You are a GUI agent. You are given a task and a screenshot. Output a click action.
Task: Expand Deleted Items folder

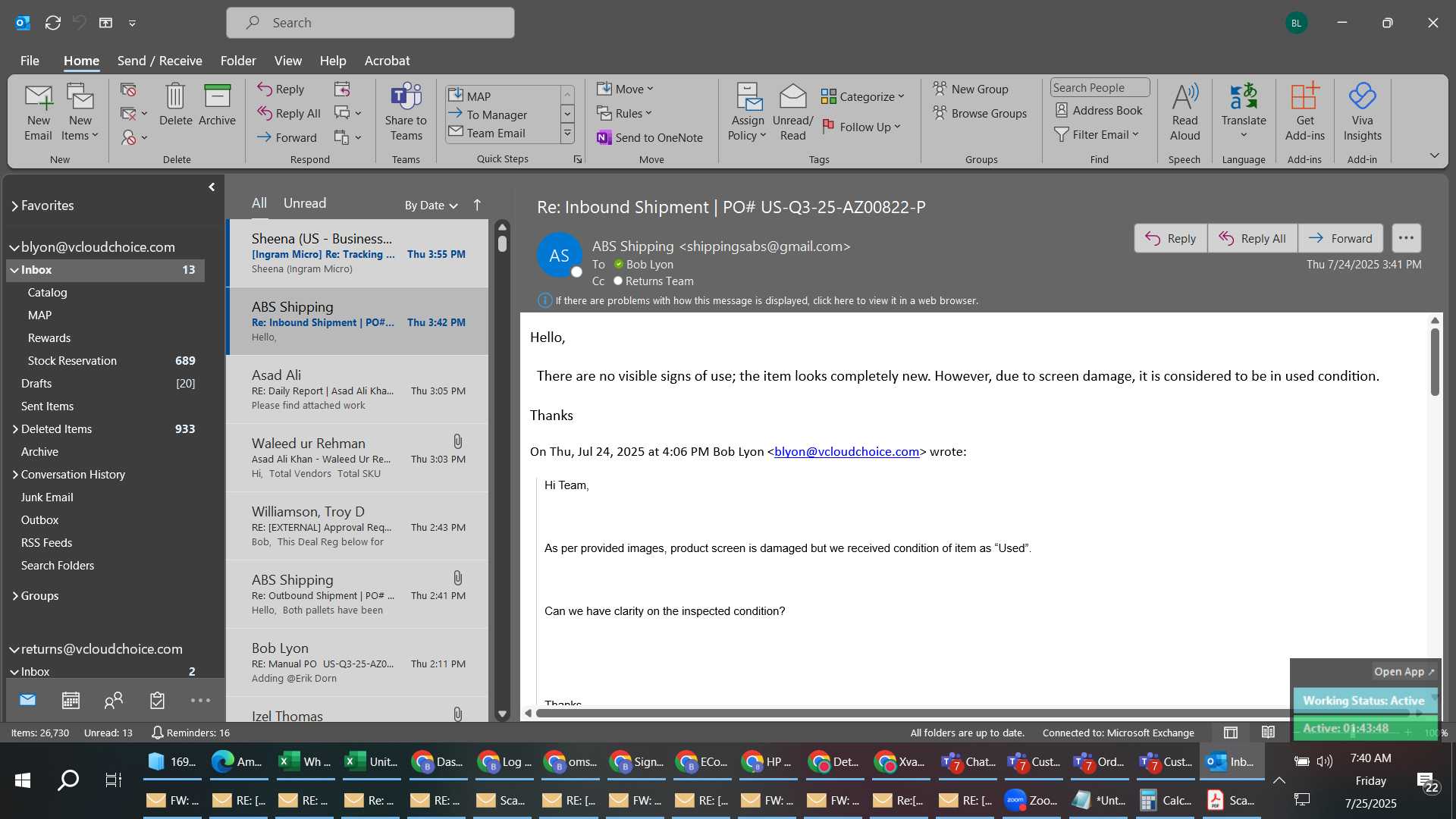point(14,429)
